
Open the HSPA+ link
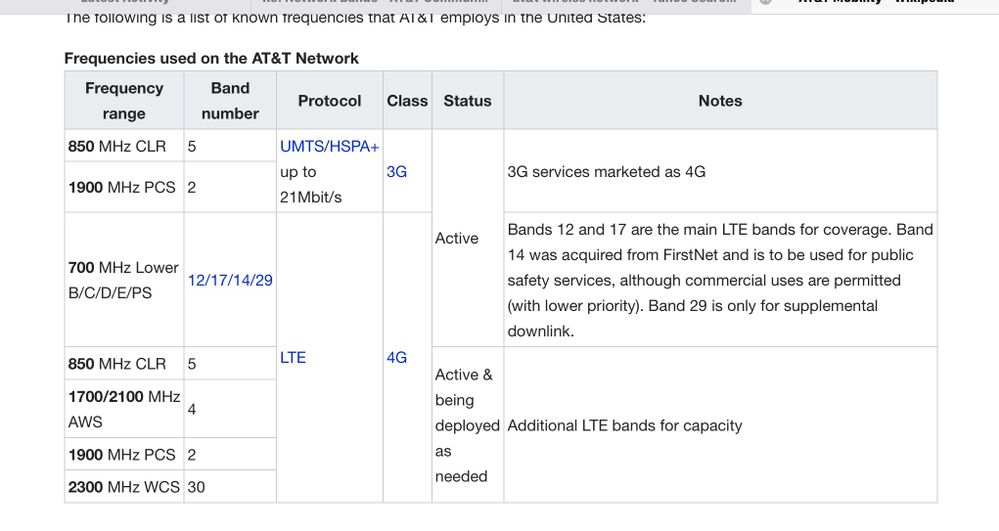354,146
